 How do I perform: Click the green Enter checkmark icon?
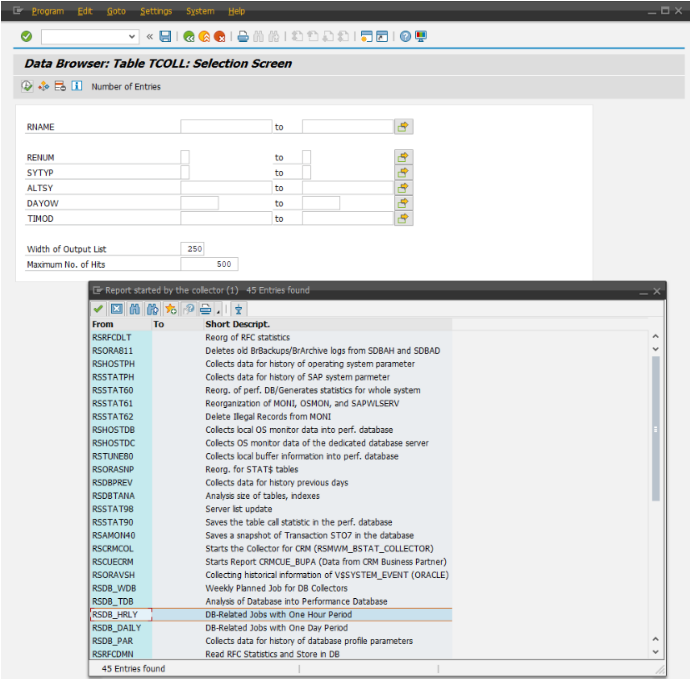[x=26, y=36]
